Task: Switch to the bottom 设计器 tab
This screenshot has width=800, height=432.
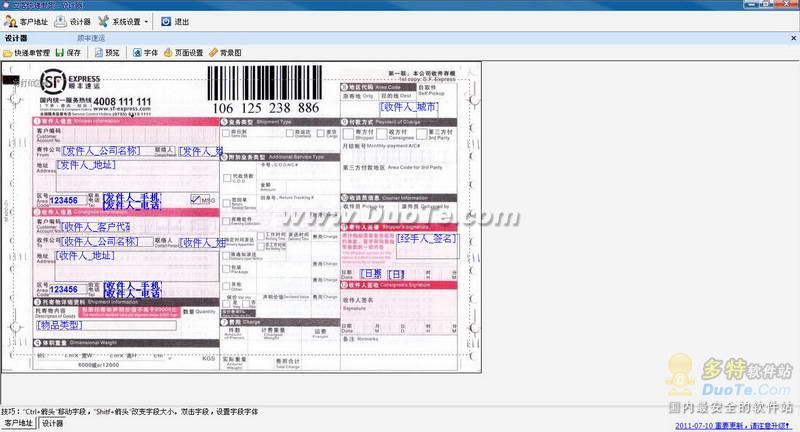Action: (x=53, y=423)
